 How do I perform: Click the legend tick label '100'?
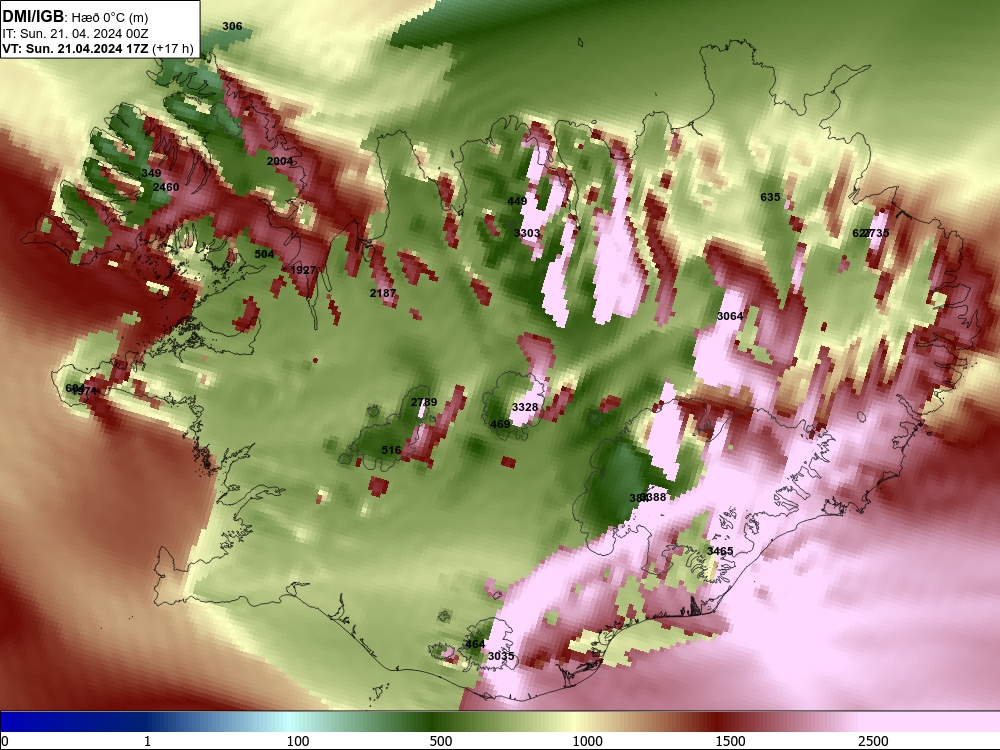[x=298, y=741]
